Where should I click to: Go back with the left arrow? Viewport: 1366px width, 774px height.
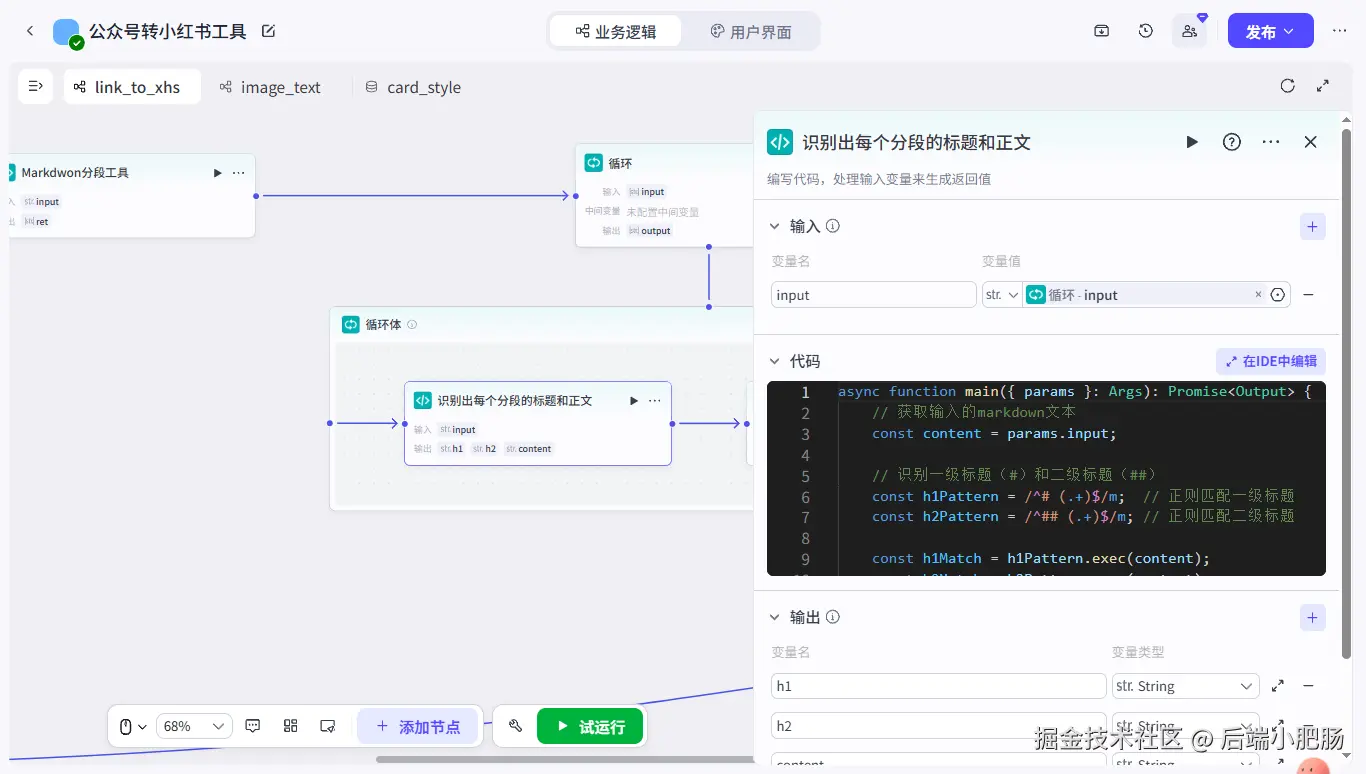pos(30,31)
